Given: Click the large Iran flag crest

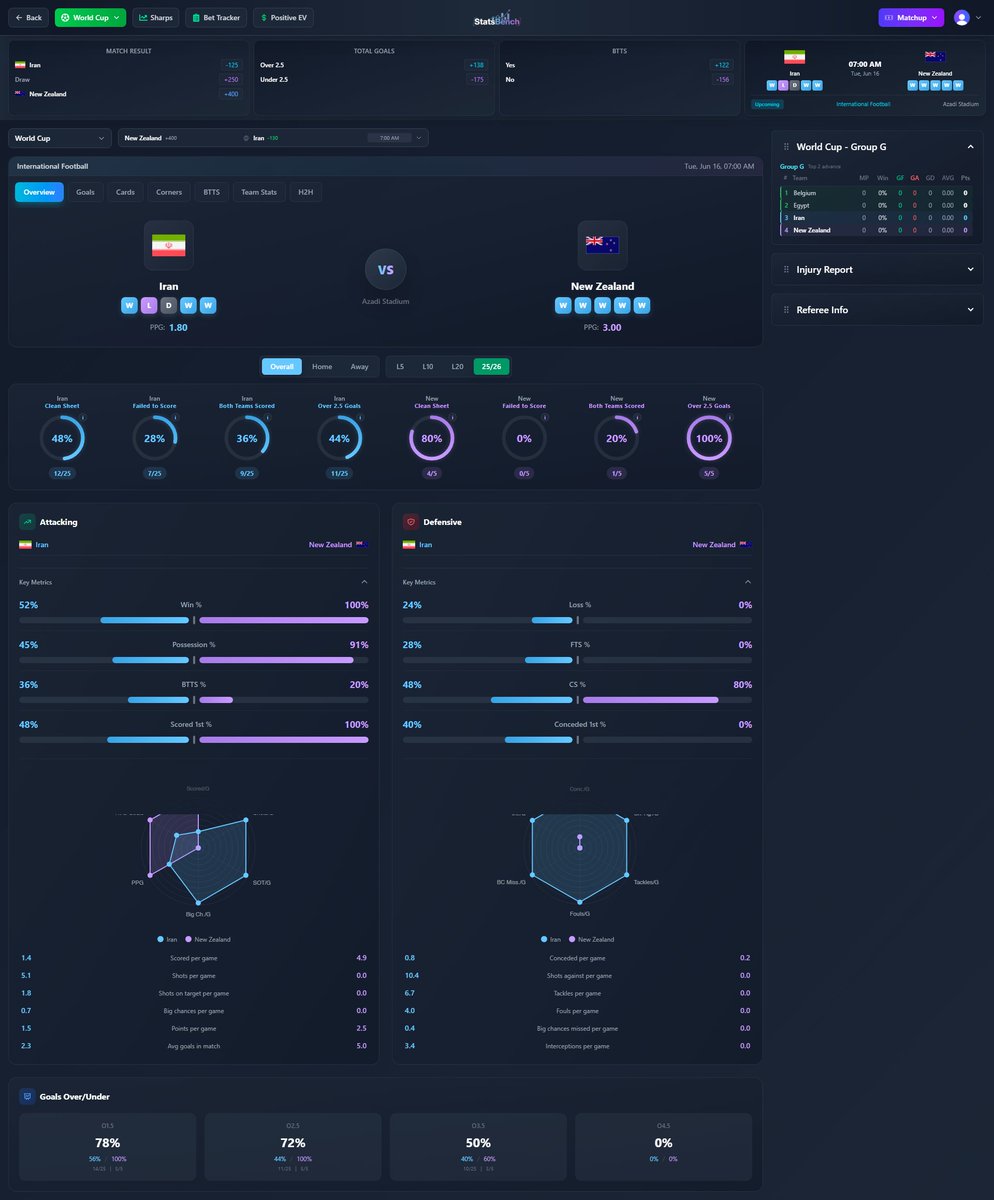Looking at the screenshot, I should pos(169,245).
